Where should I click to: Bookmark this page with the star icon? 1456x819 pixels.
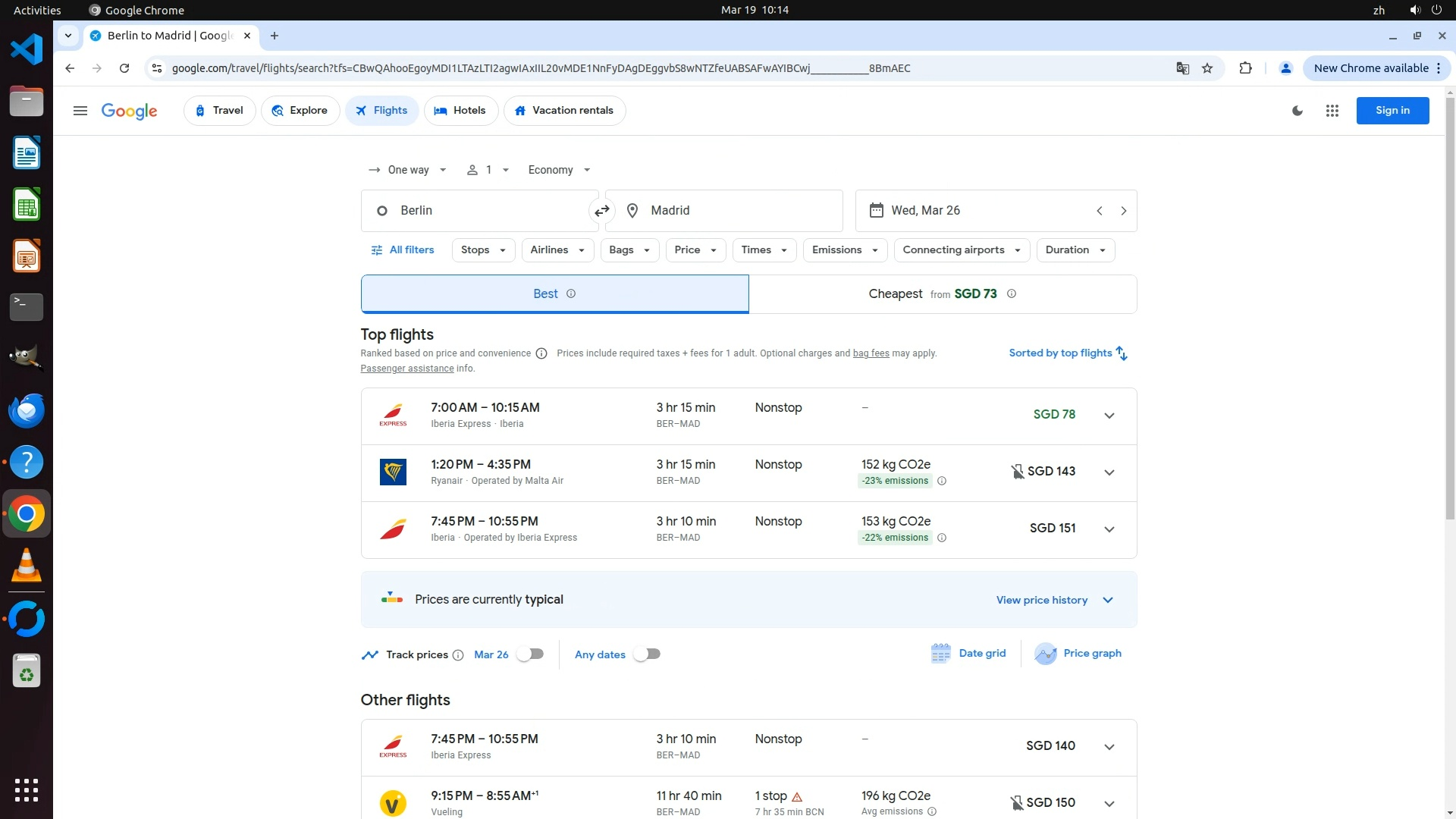tap(1207, 68)
